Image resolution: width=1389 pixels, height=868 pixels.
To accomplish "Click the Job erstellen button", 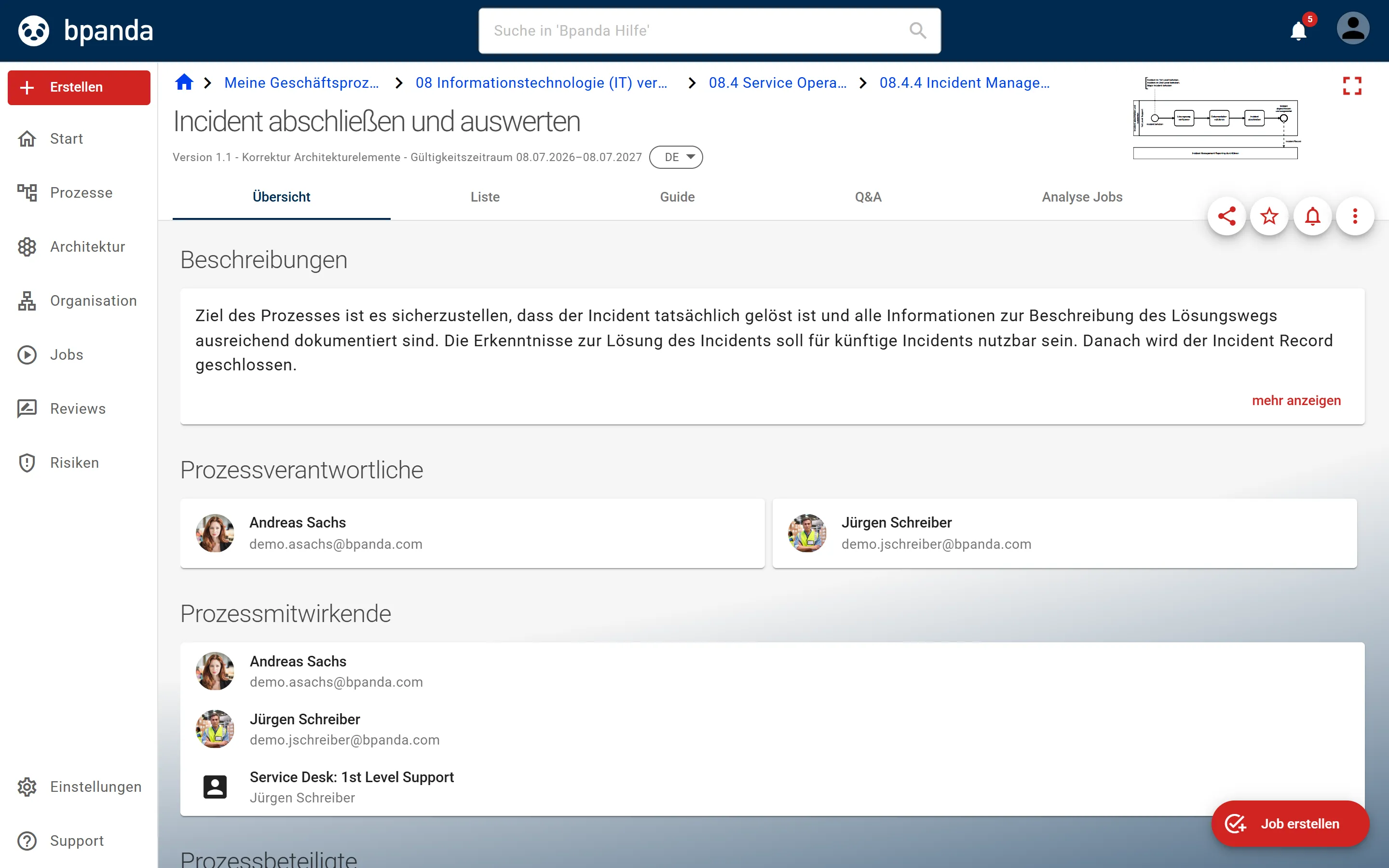I will tap(1290, 824).
